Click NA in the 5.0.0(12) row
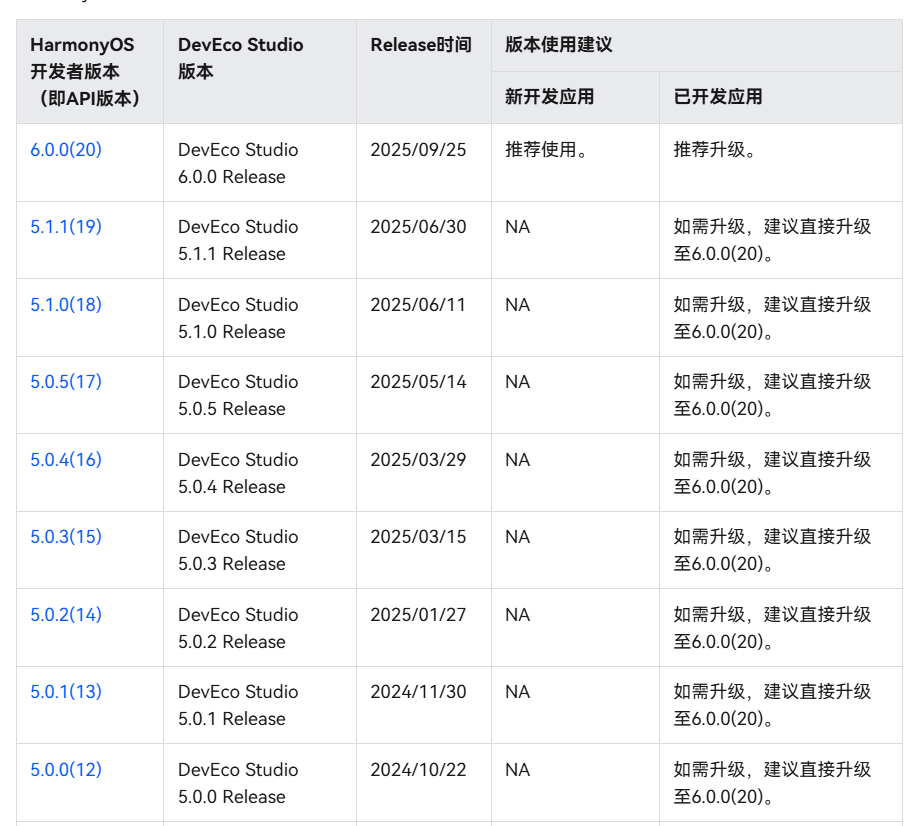 coord(518,769)
